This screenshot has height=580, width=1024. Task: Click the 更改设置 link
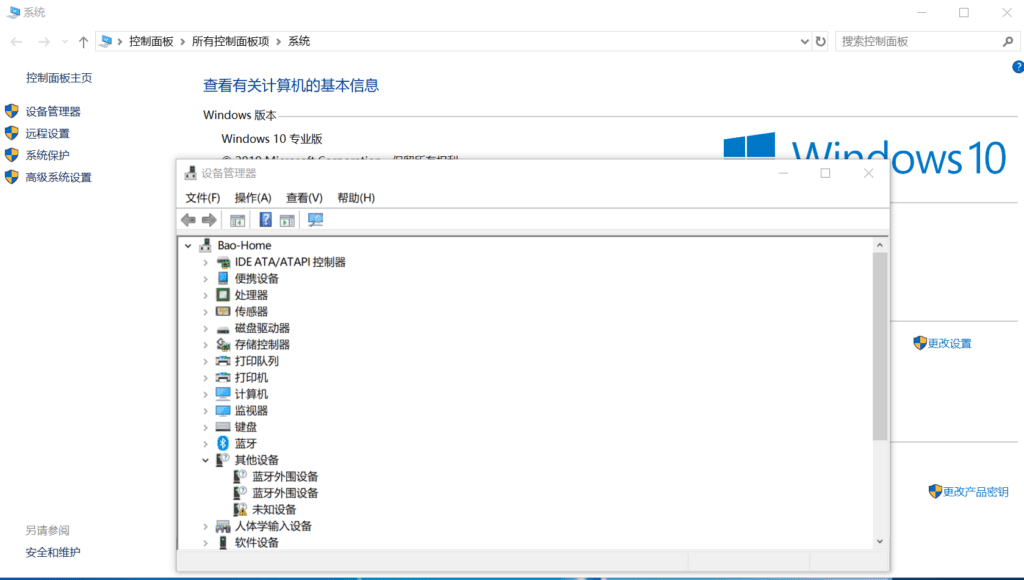coord(949,343)
